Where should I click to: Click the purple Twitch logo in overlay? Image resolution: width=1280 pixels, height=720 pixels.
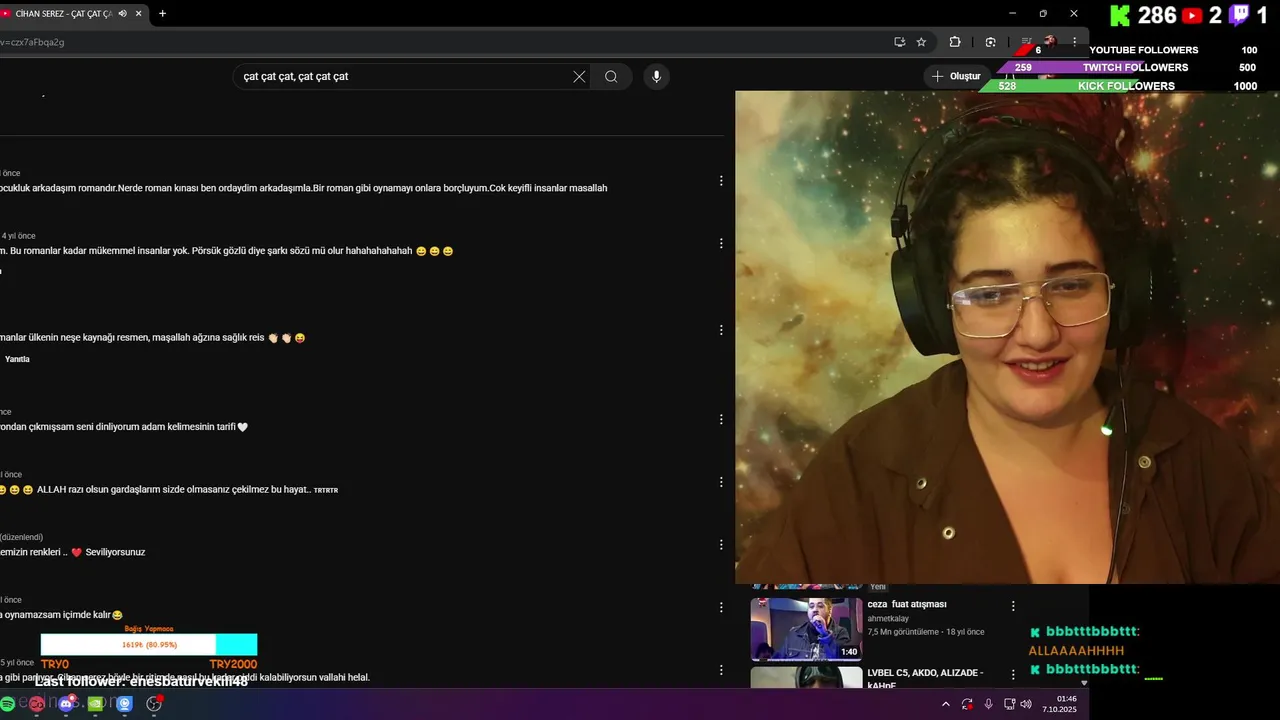click(1239, 15)
